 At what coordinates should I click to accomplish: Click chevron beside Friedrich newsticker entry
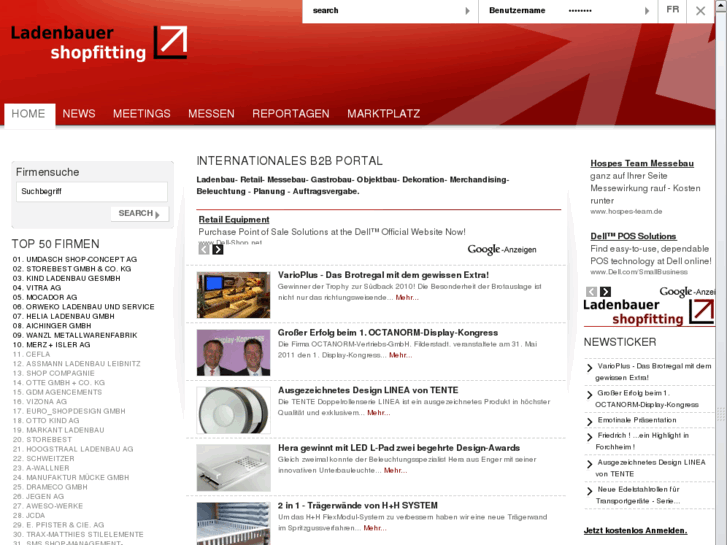pos(590,437)
